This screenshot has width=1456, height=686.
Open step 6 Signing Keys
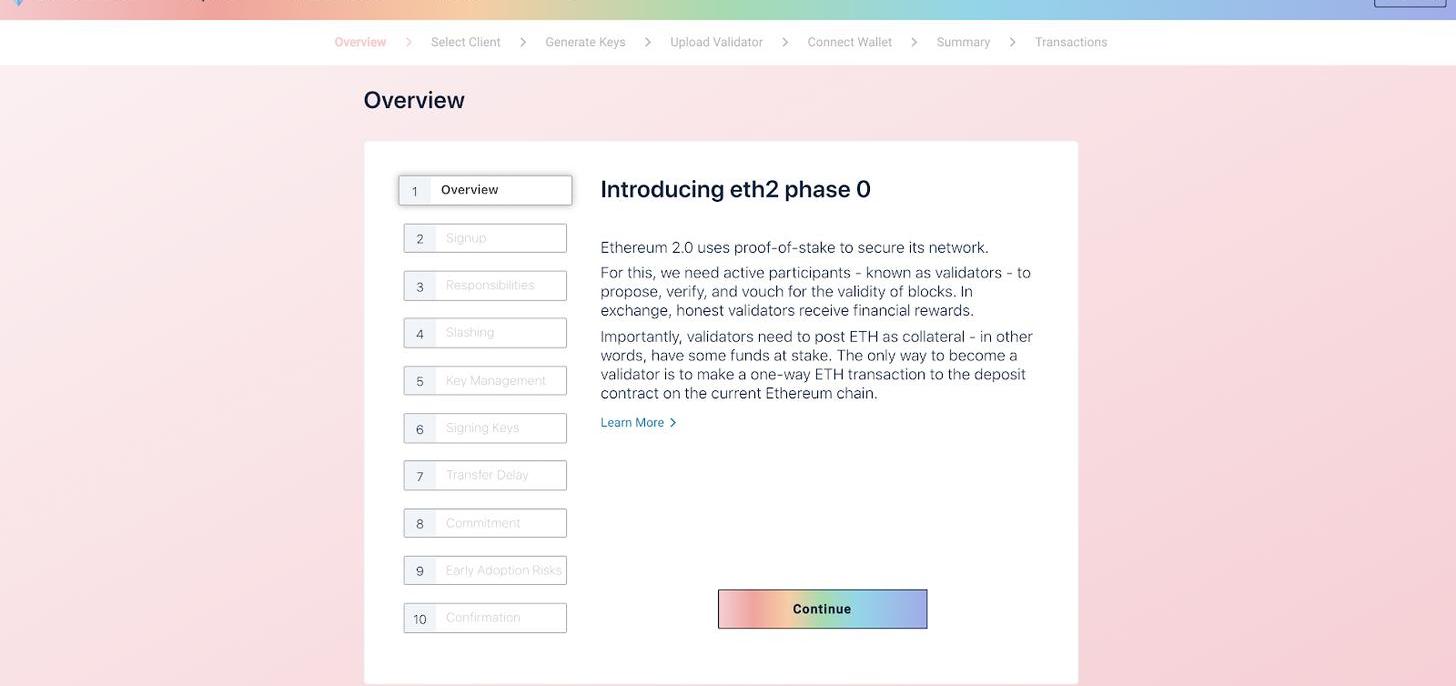(x=485, y=428)
